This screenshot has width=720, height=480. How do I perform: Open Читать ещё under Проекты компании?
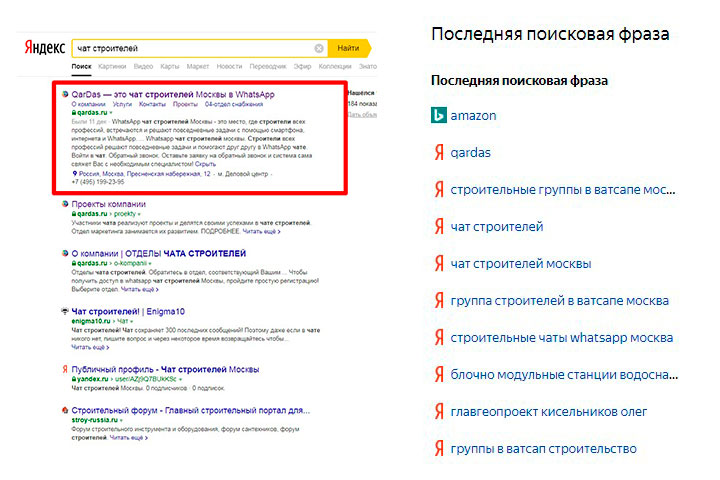261,232
